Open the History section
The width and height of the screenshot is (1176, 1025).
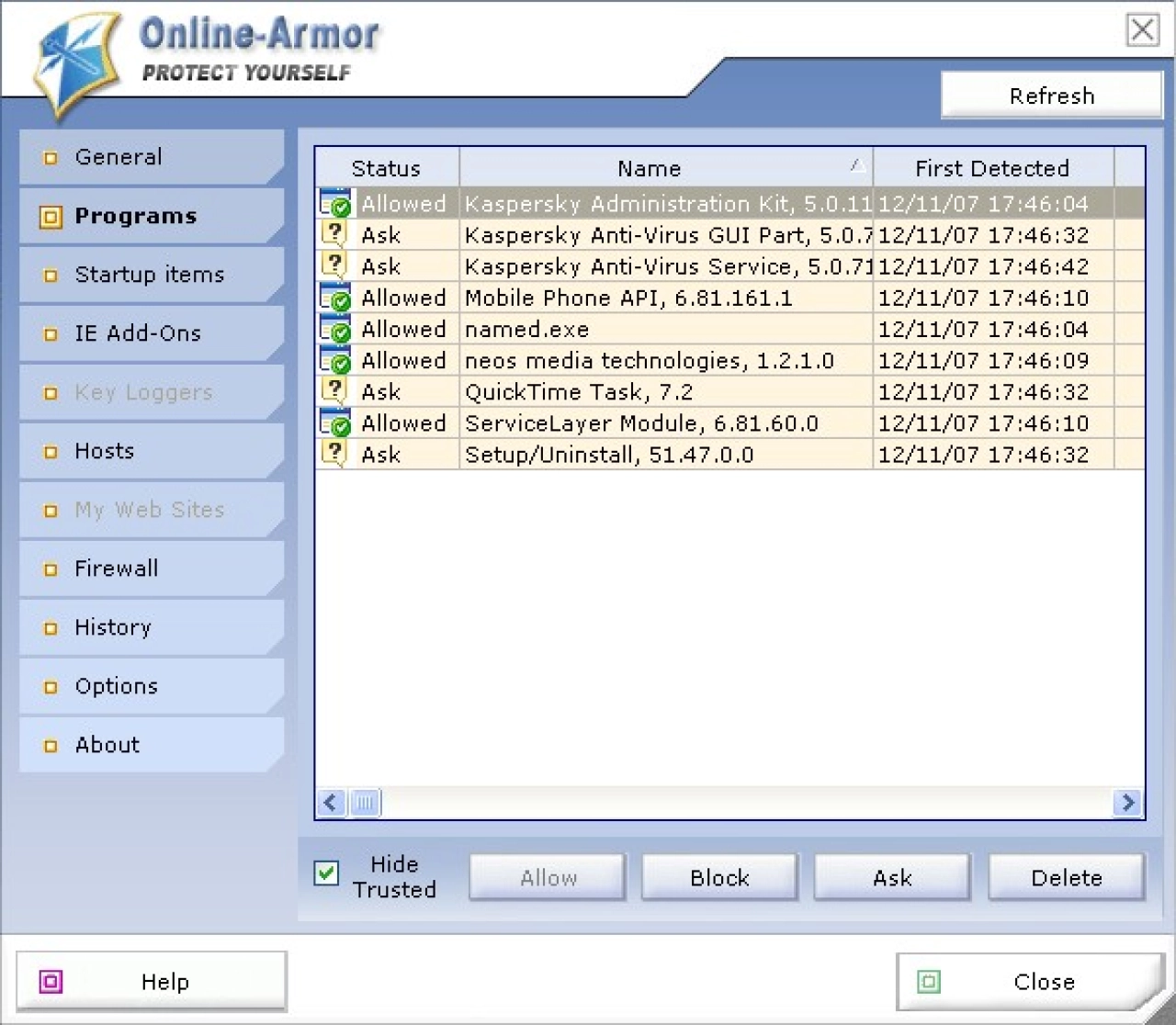coord(152,627)
